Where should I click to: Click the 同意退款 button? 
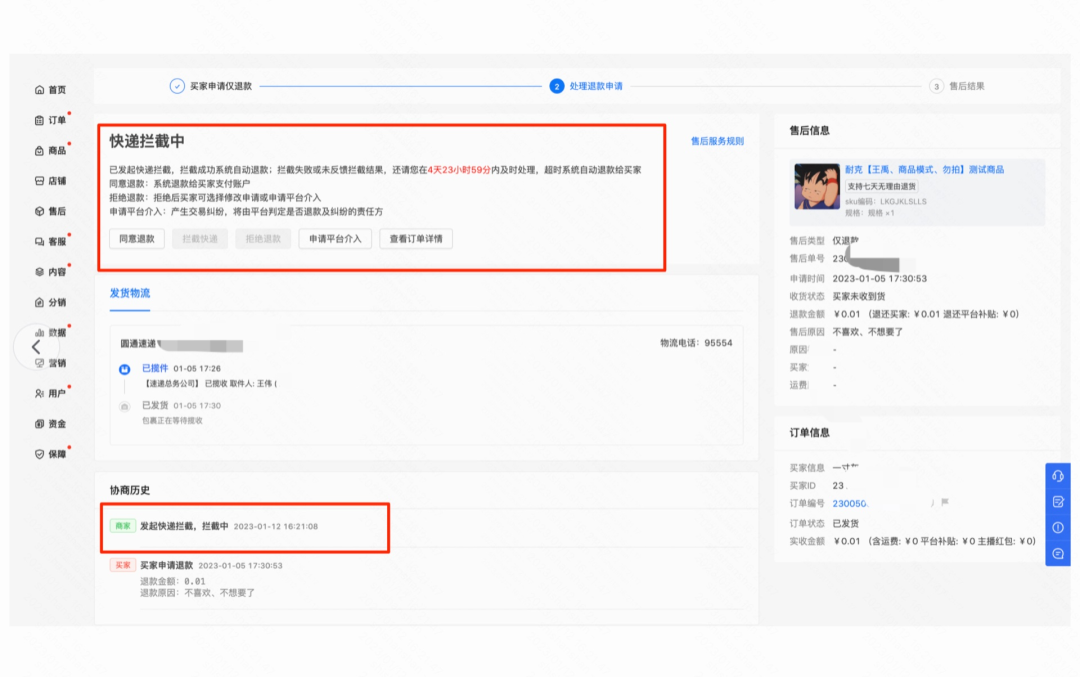pos(135,239)
